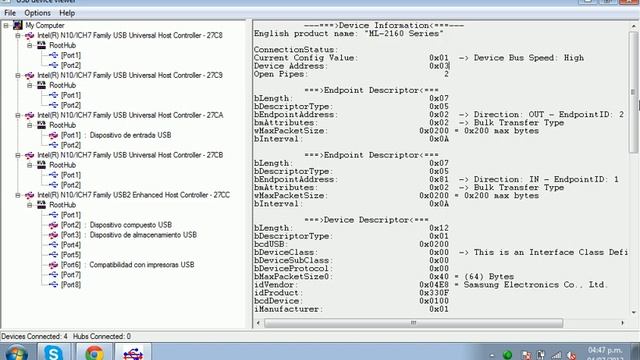Image resolution: width=640 pixels, height=360 pixels.
Task: Click RootHub icon under 27C8 controller
Action: [41, 45]
